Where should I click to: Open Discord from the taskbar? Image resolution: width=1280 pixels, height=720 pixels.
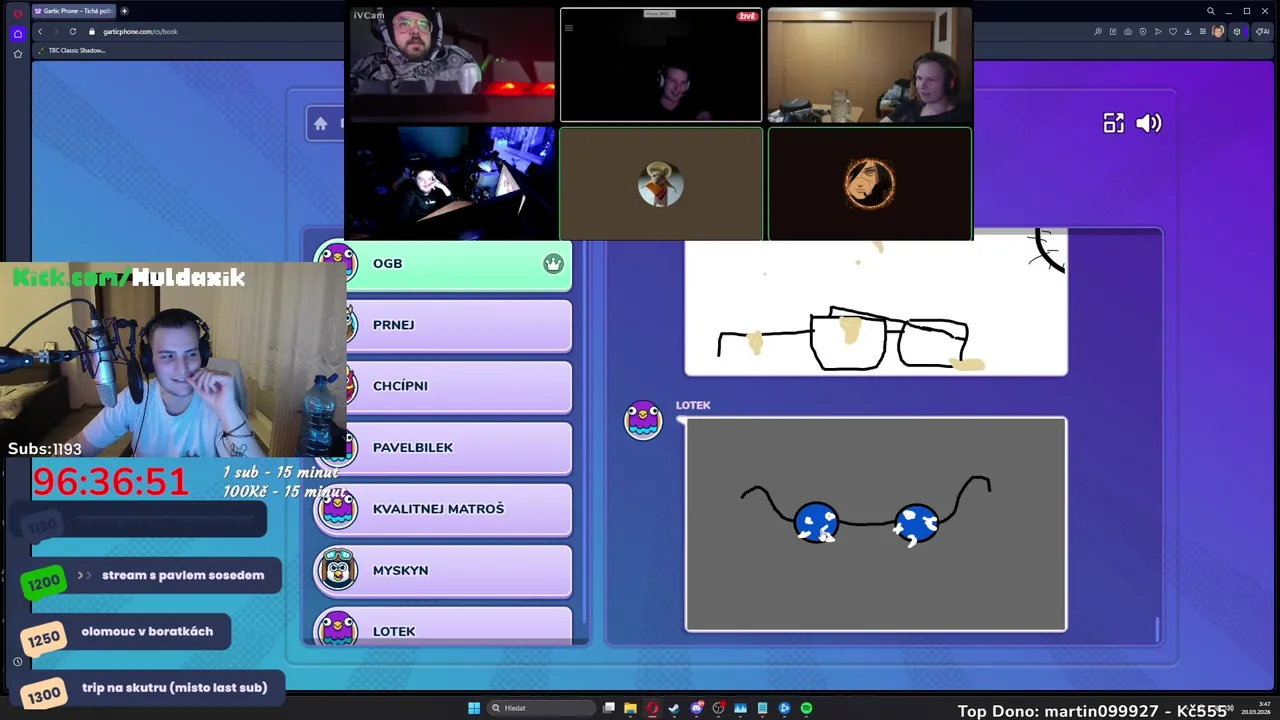pyautogui.click(x=697, y=708)
